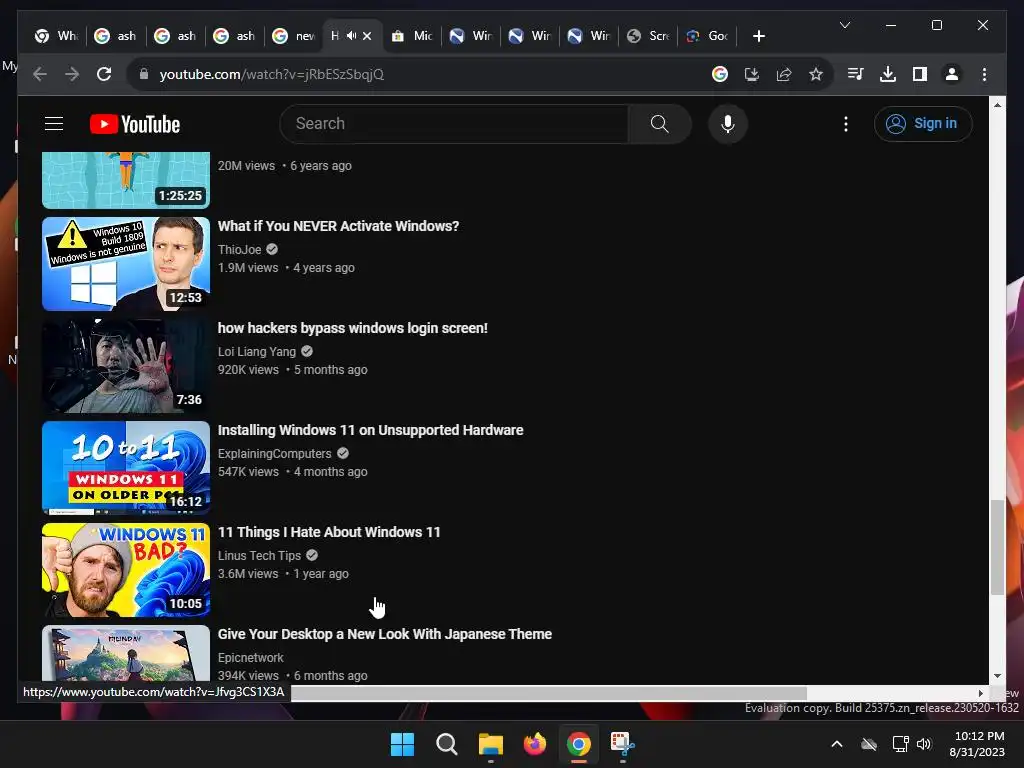Viewport: 1024px width, 768px height.
Task: View site info via the padlock icon
Action: click(x=144, y=74)
